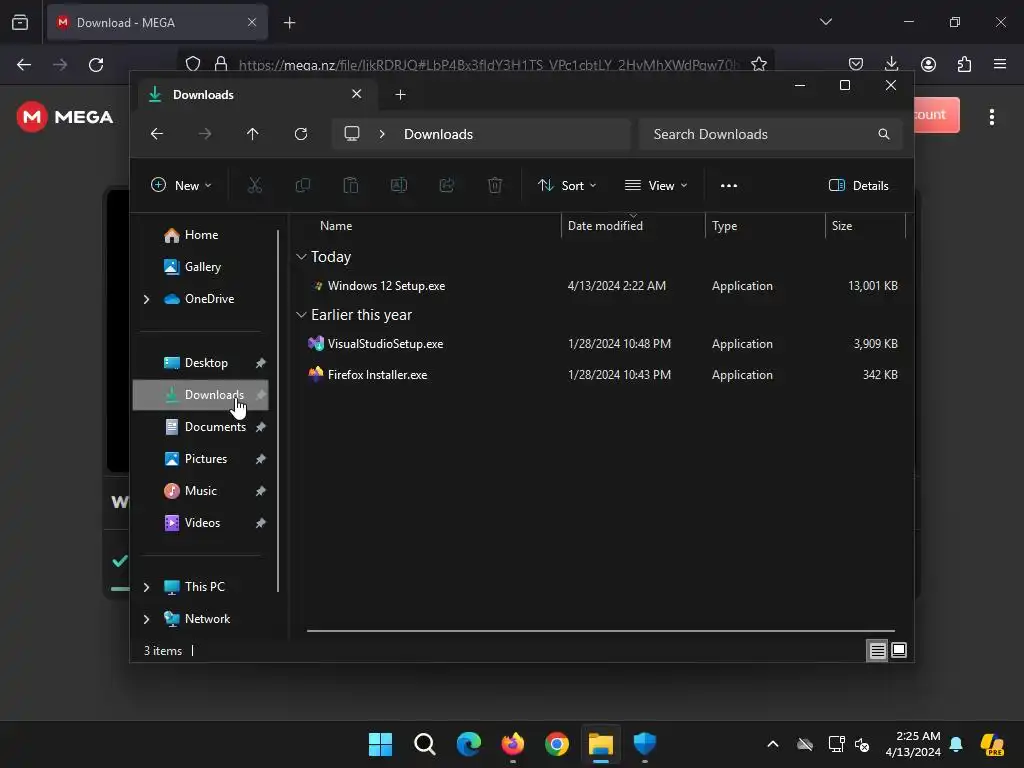Click the Paste clipboard icon
Viewport: 1024px width, 768px height.
pos(351,185)
